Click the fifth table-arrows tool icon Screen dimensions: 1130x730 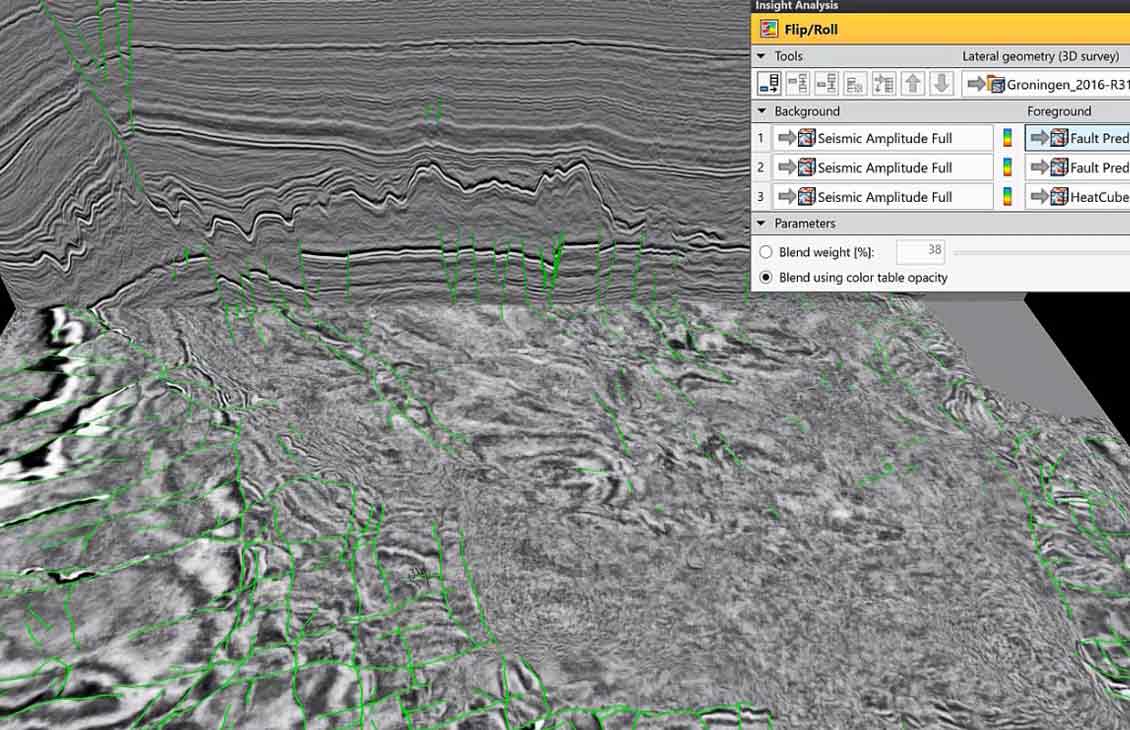click(884, 84)
